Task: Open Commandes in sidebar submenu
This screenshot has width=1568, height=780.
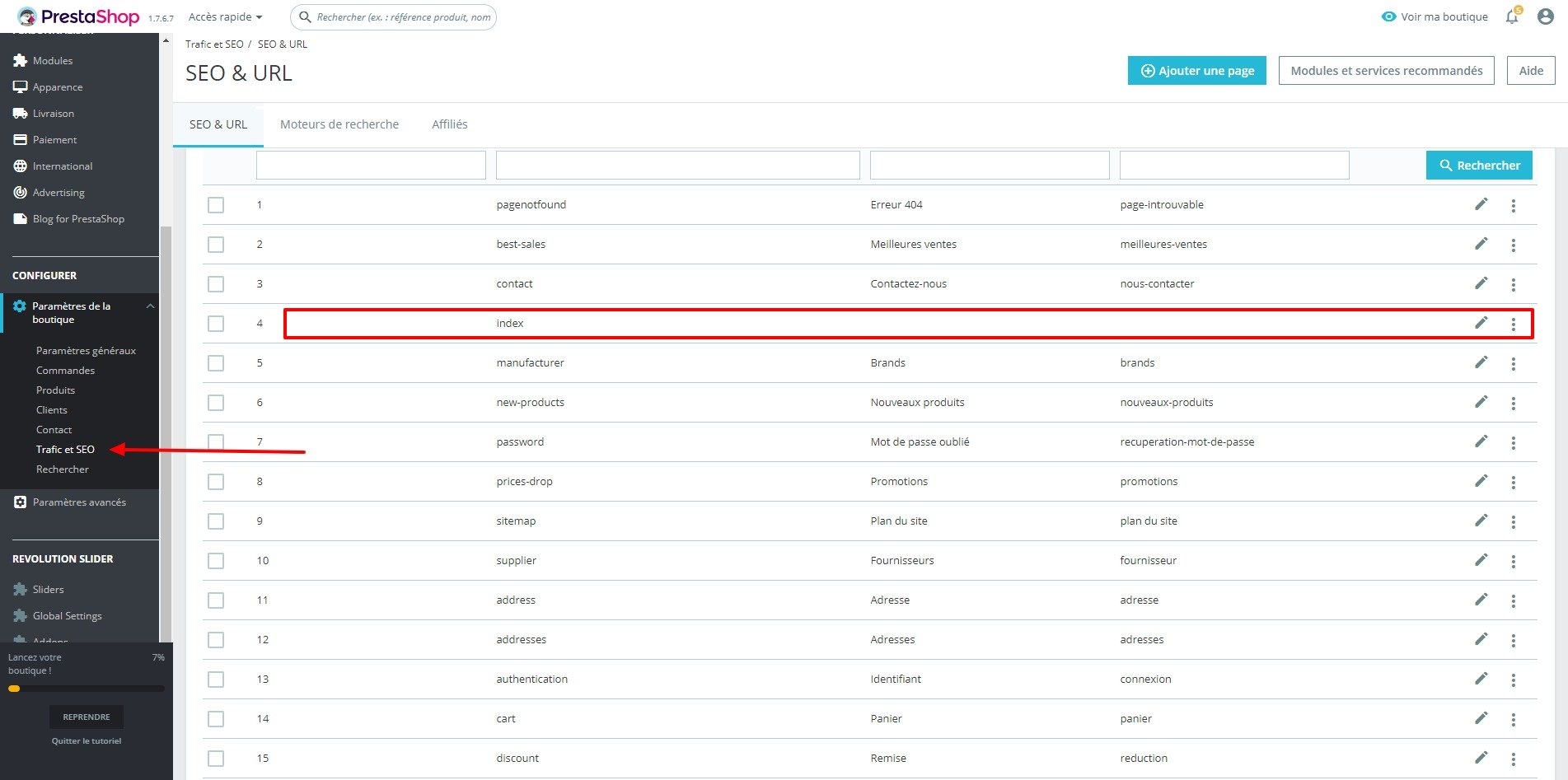Action: [x=65, y=370]
